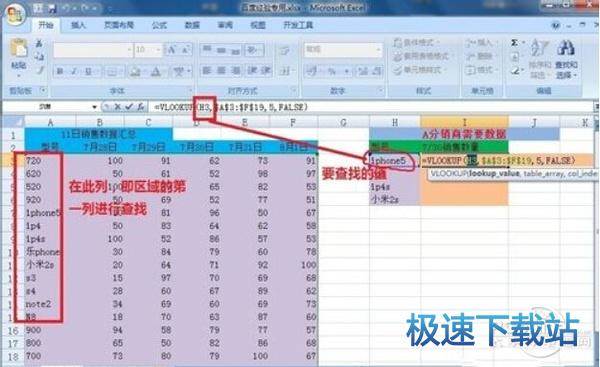The width and height of the screenshot is (600, 367).
Task: Toggle Italic formatting
Action: 74,71
